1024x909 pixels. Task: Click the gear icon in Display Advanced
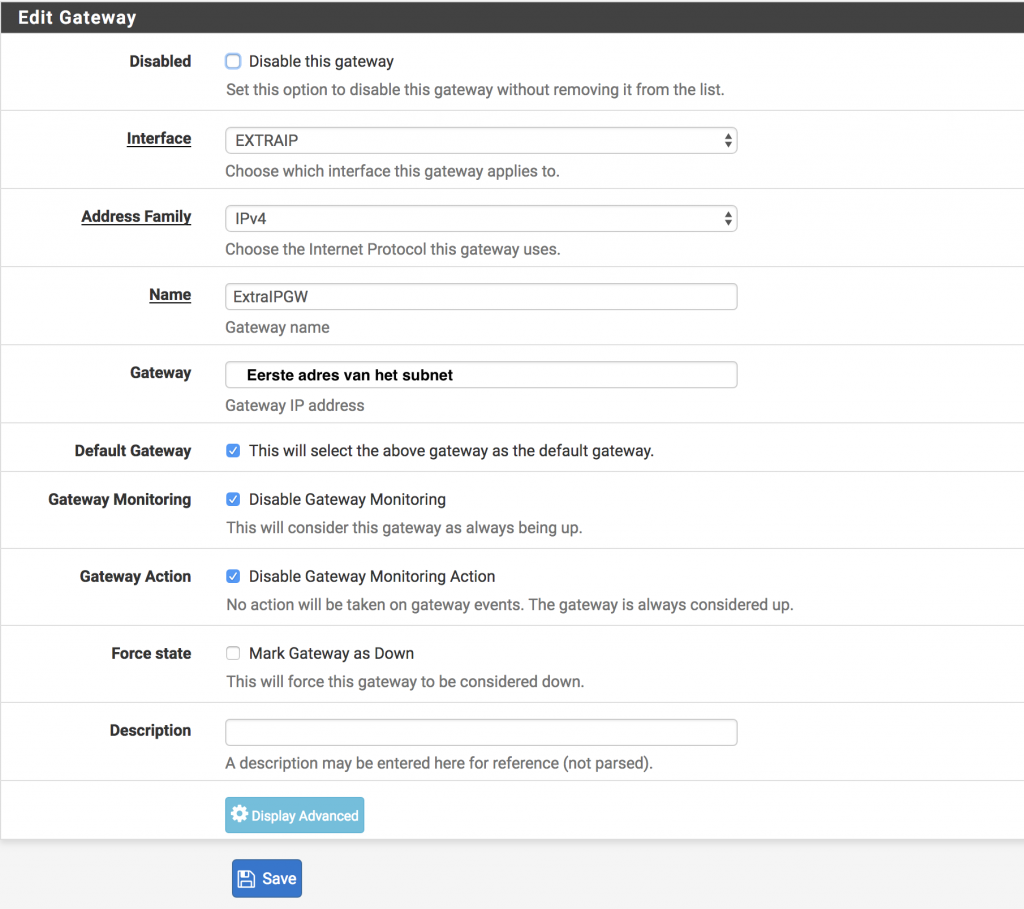pos(240,814)
